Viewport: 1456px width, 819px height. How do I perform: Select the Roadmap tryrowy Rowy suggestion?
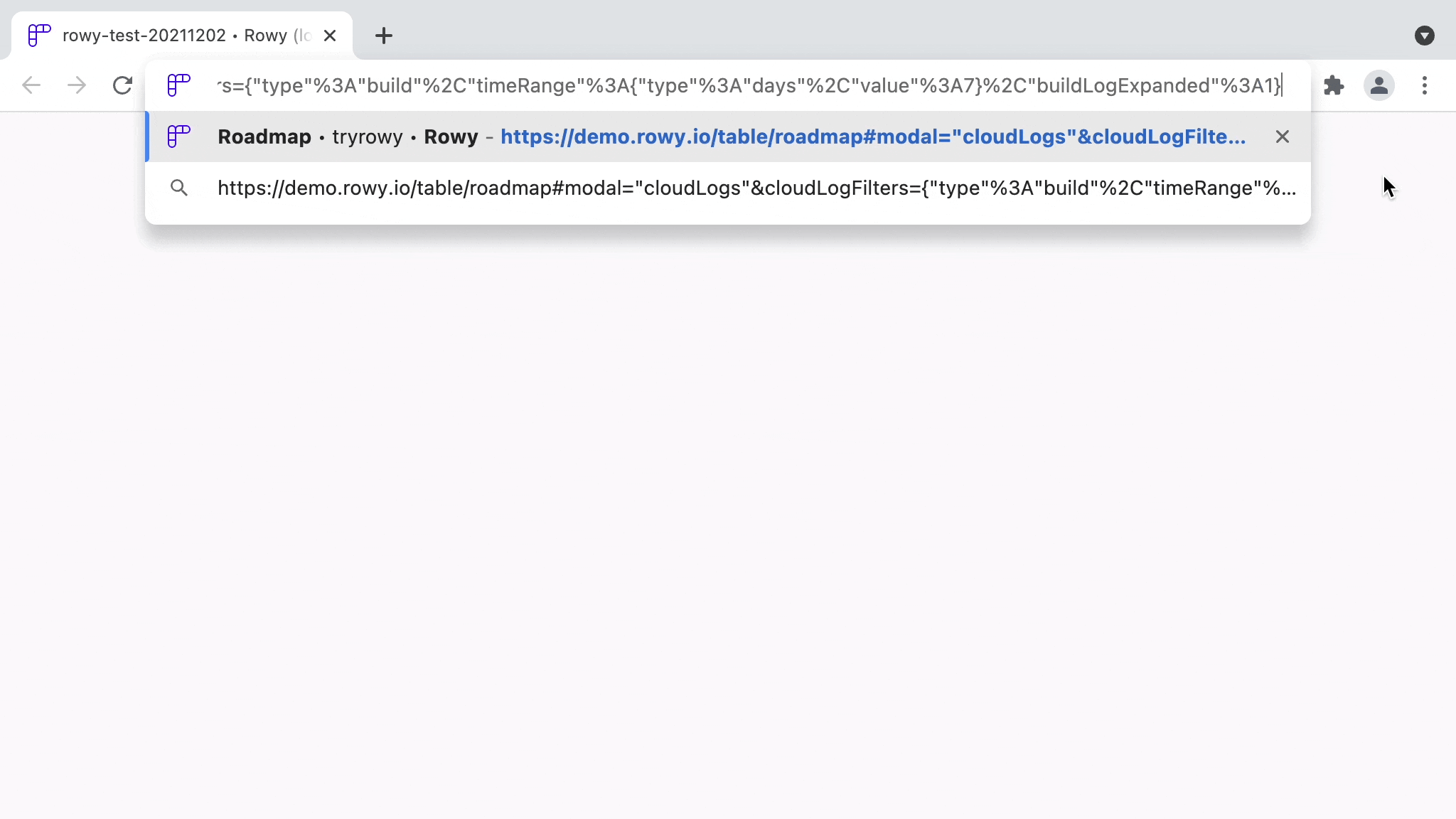(x=728, y=136)
